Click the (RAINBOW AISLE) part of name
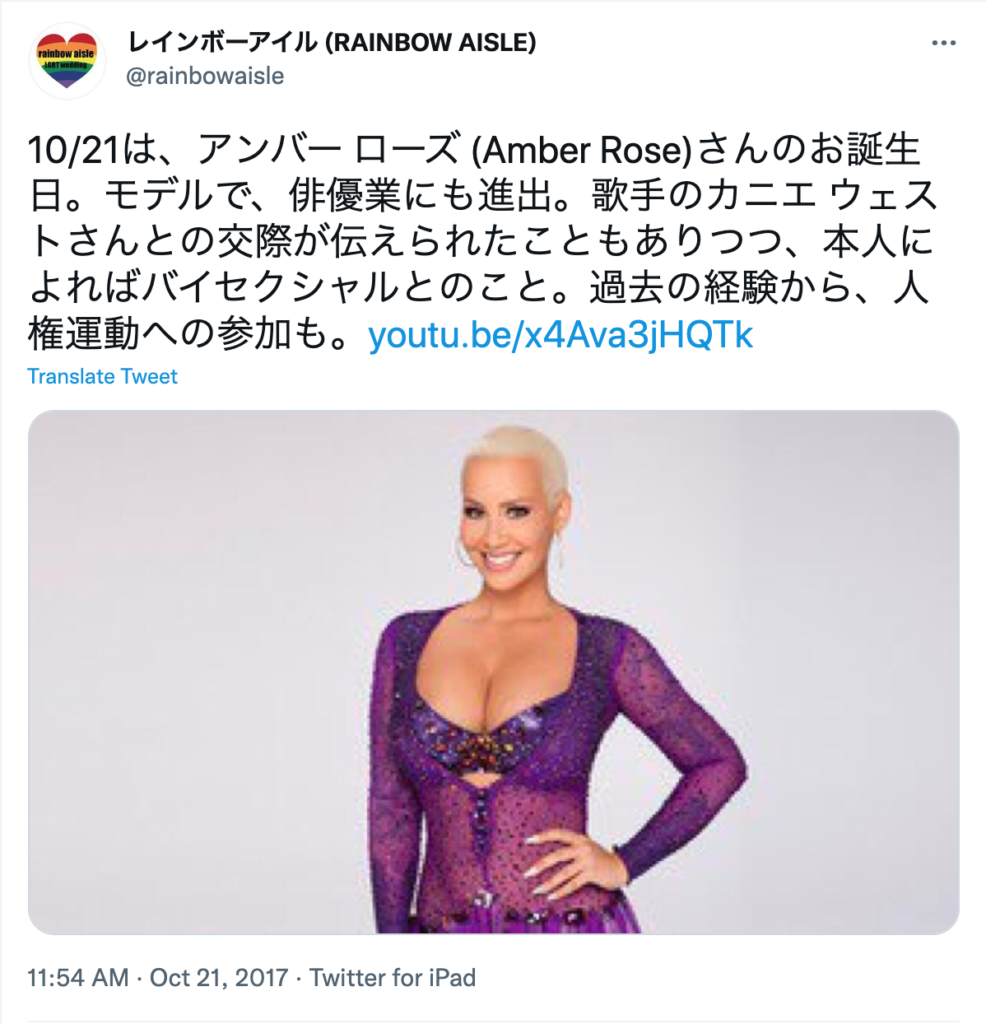986x1024 pixels. [430, 42]
